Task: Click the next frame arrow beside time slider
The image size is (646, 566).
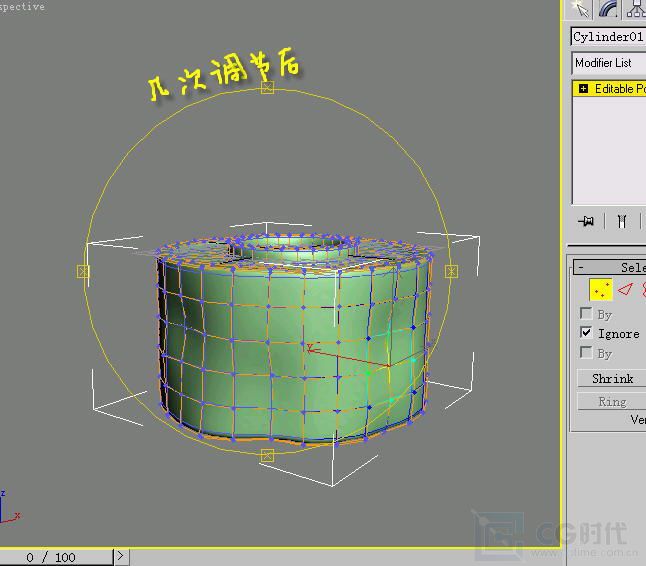Action: click(121, 557)
